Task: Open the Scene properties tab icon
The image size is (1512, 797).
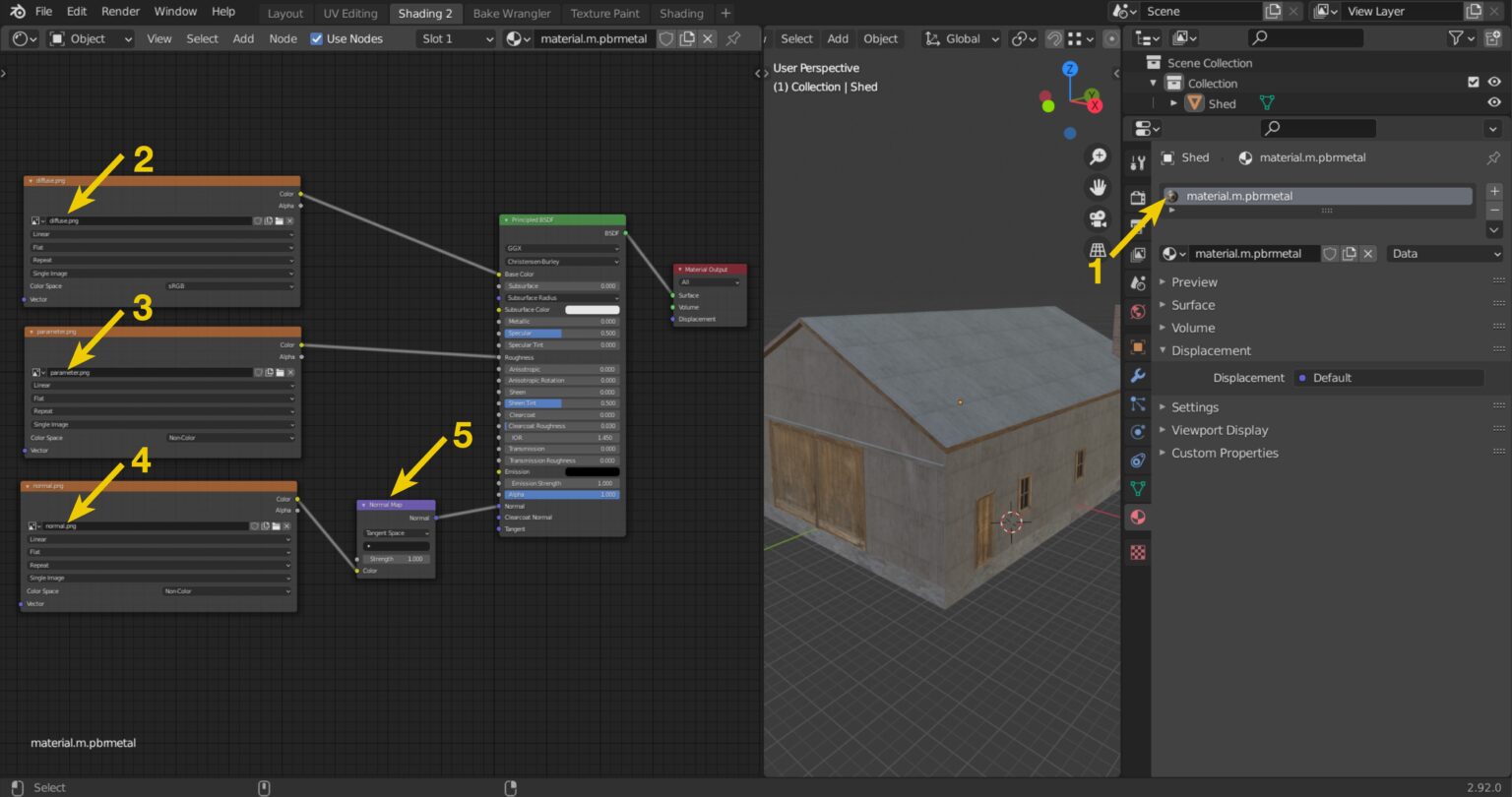Action: [1138, 282]
